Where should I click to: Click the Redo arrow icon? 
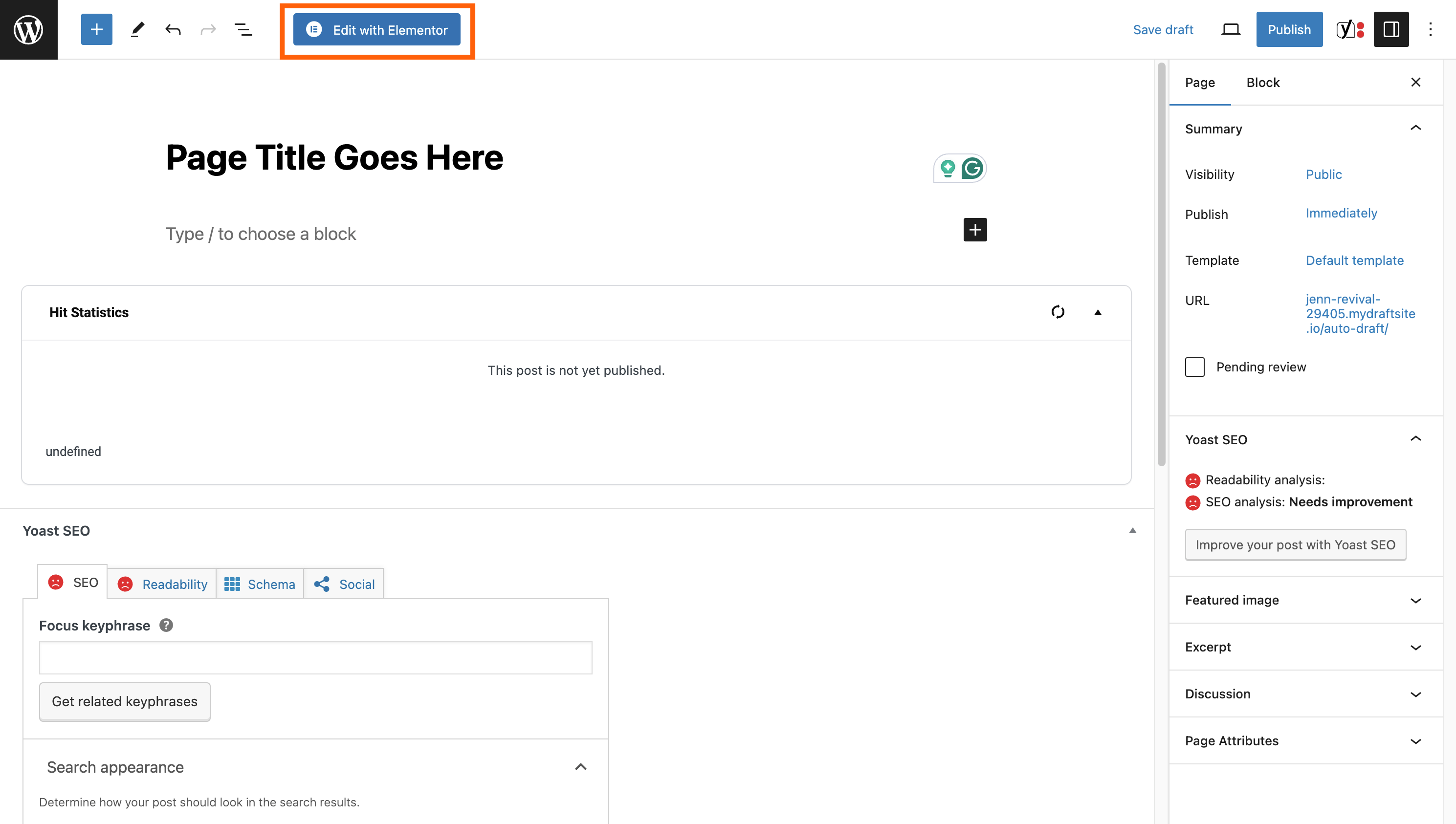(208, 29)
